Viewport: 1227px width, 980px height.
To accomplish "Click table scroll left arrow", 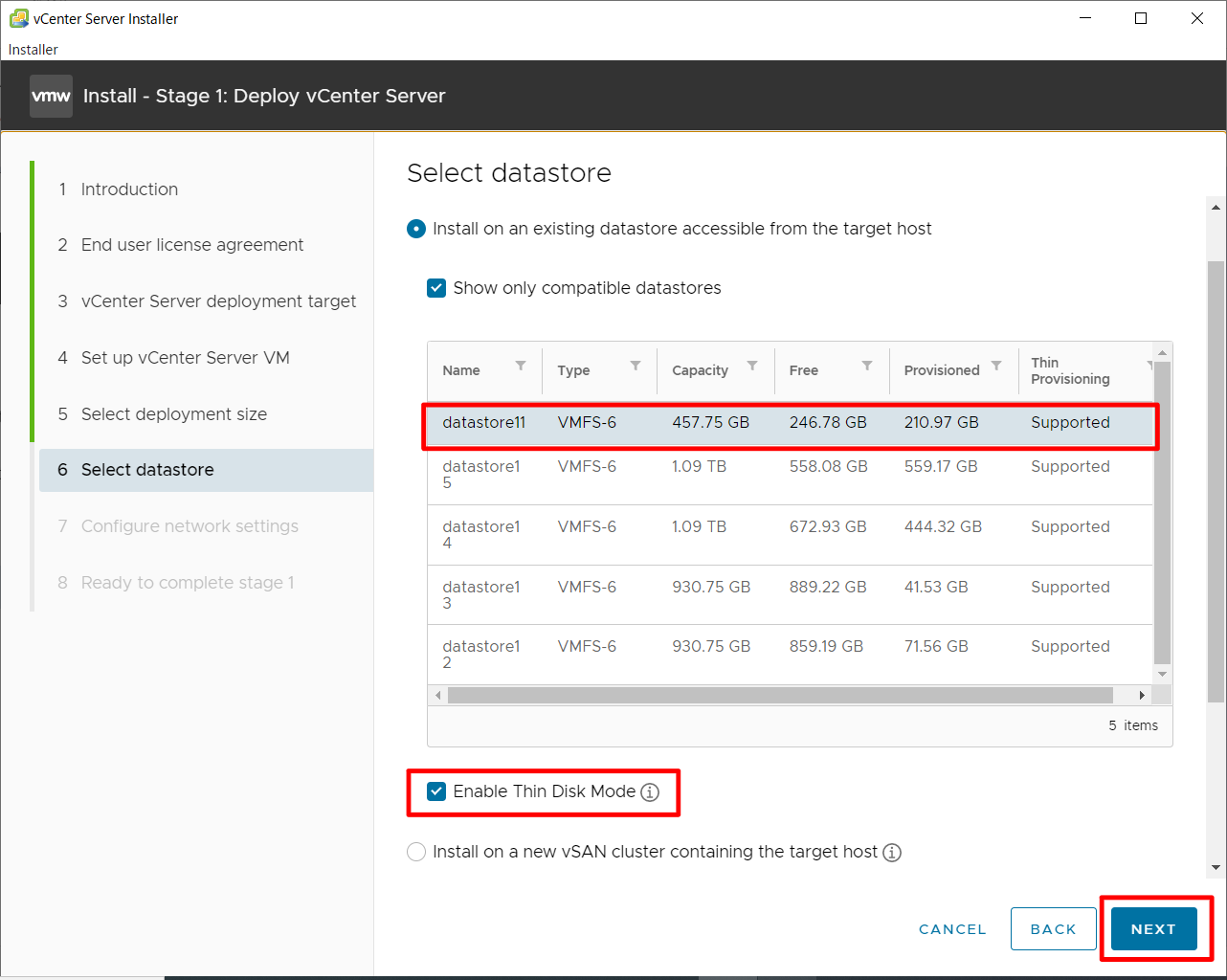I will click(x=438, y=695).
